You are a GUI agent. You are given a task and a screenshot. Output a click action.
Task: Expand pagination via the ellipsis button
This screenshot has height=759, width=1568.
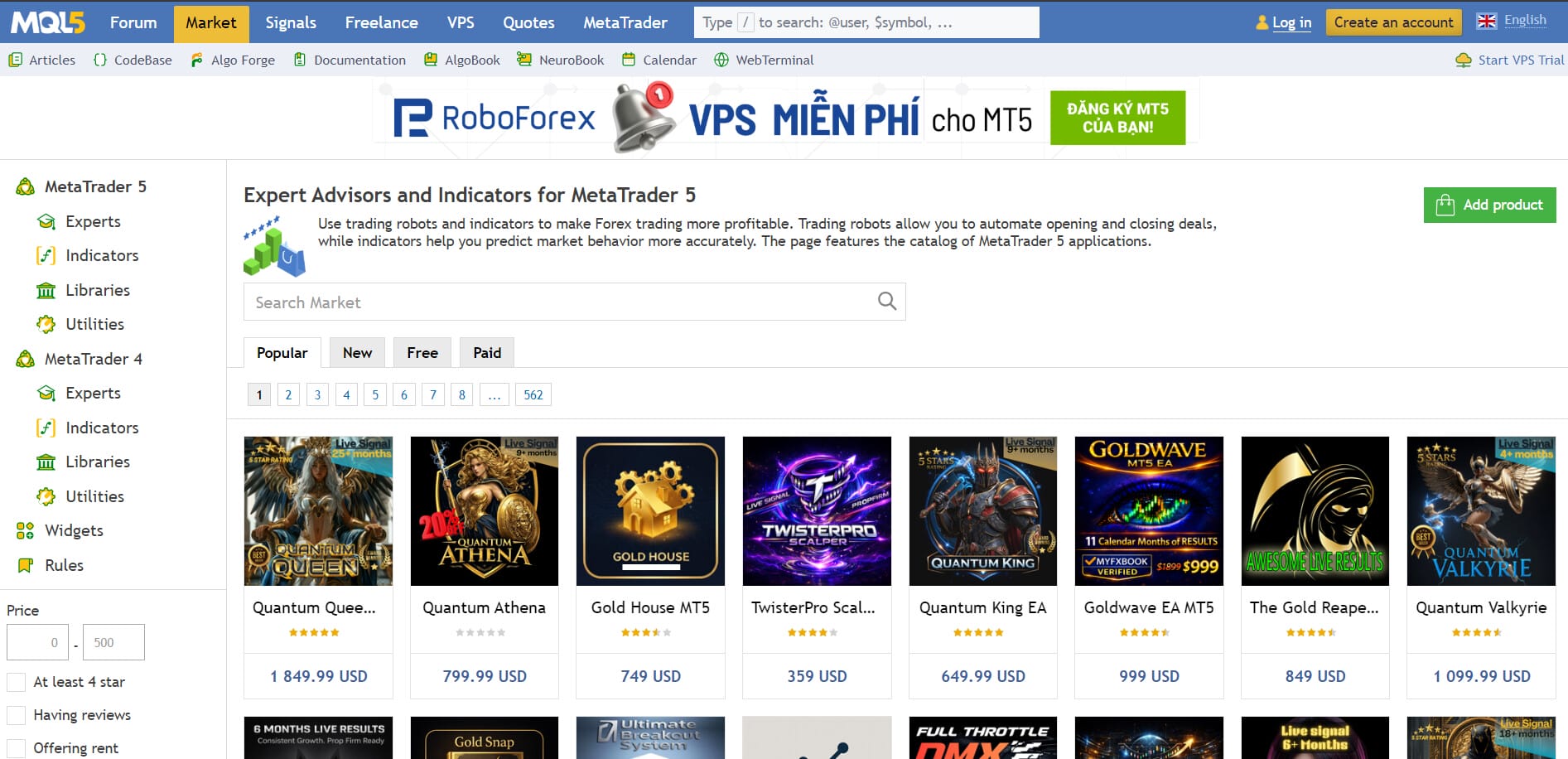[495, 394]
